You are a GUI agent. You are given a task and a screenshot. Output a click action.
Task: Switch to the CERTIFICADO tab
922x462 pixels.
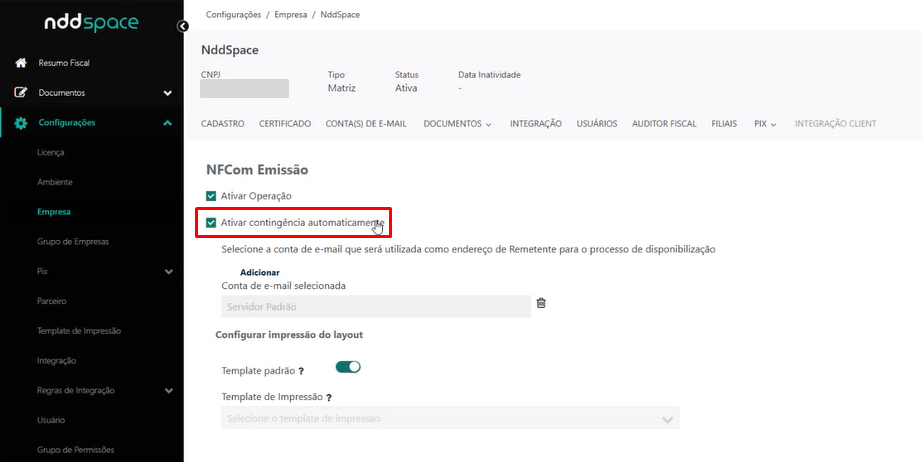284,124
